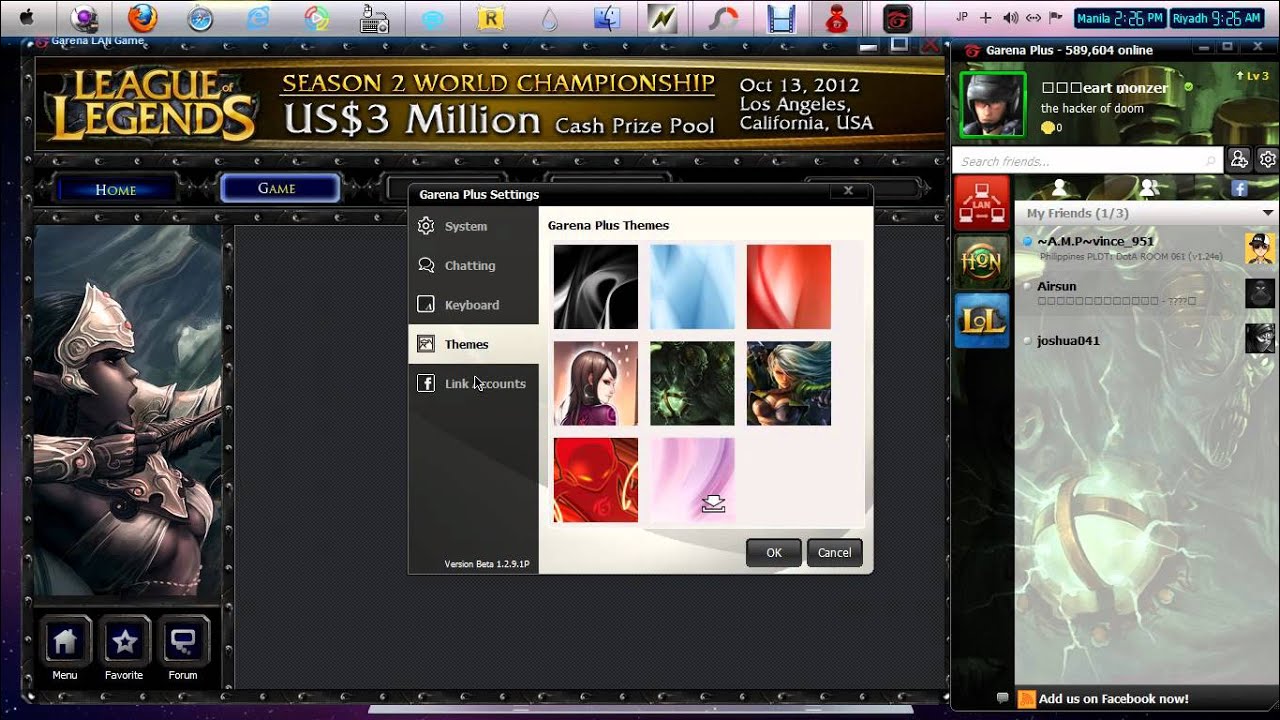This screenshot has height=720, width=1280.
Task: Click the user profile avatar in Garena Plus
Action: 993,105
